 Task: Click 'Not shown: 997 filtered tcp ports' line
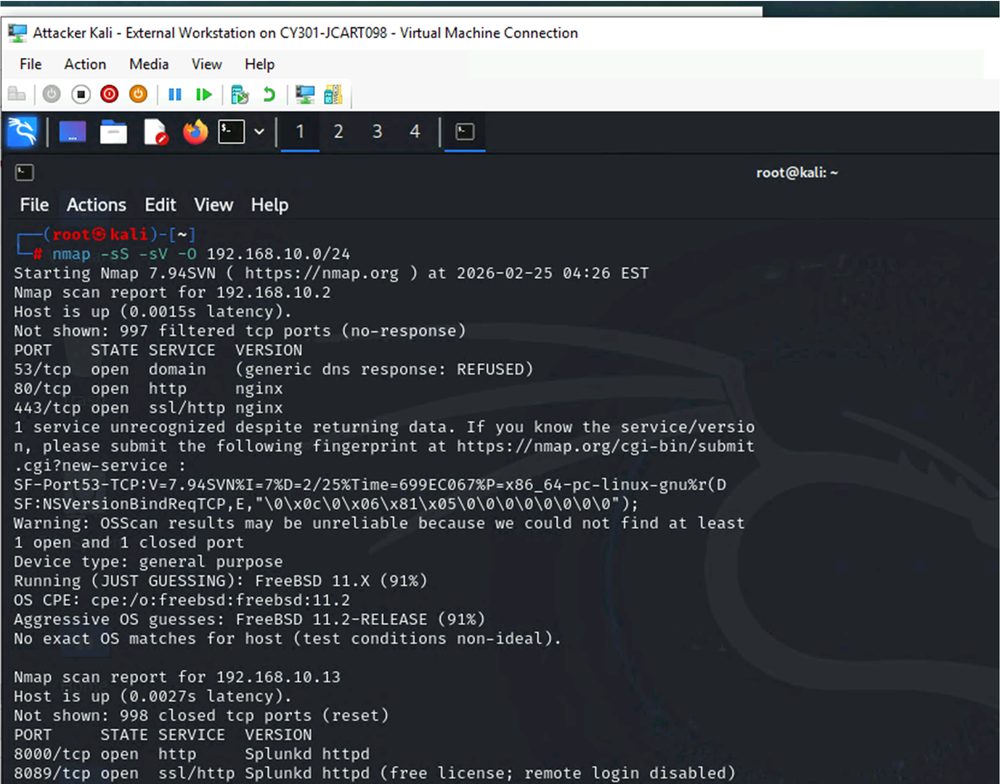pyautogui.click(x=240, y=331)
